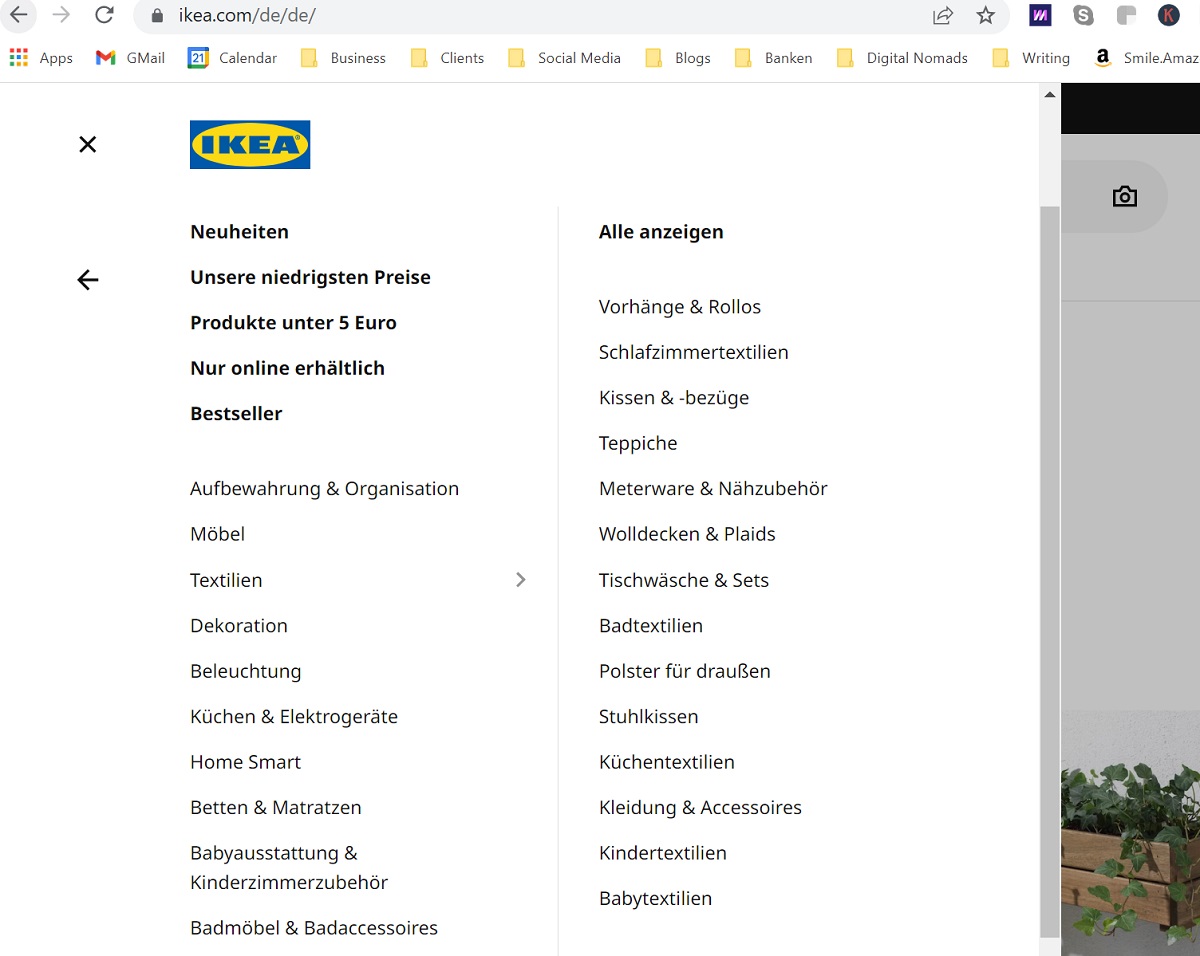Reload the page
This screenshot has width=1200, height=956.
(104, 15)
